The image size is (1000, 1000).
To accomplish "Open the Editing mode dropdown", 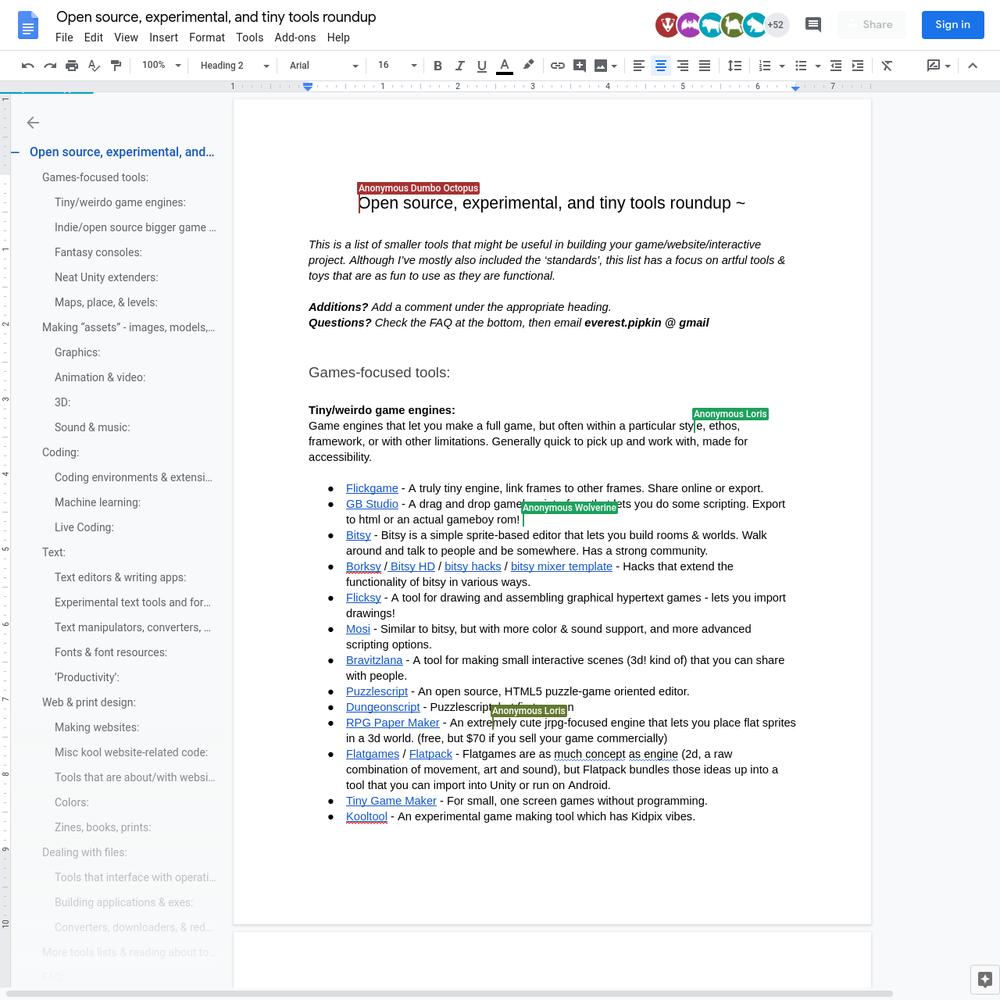I will pos(938,66).
